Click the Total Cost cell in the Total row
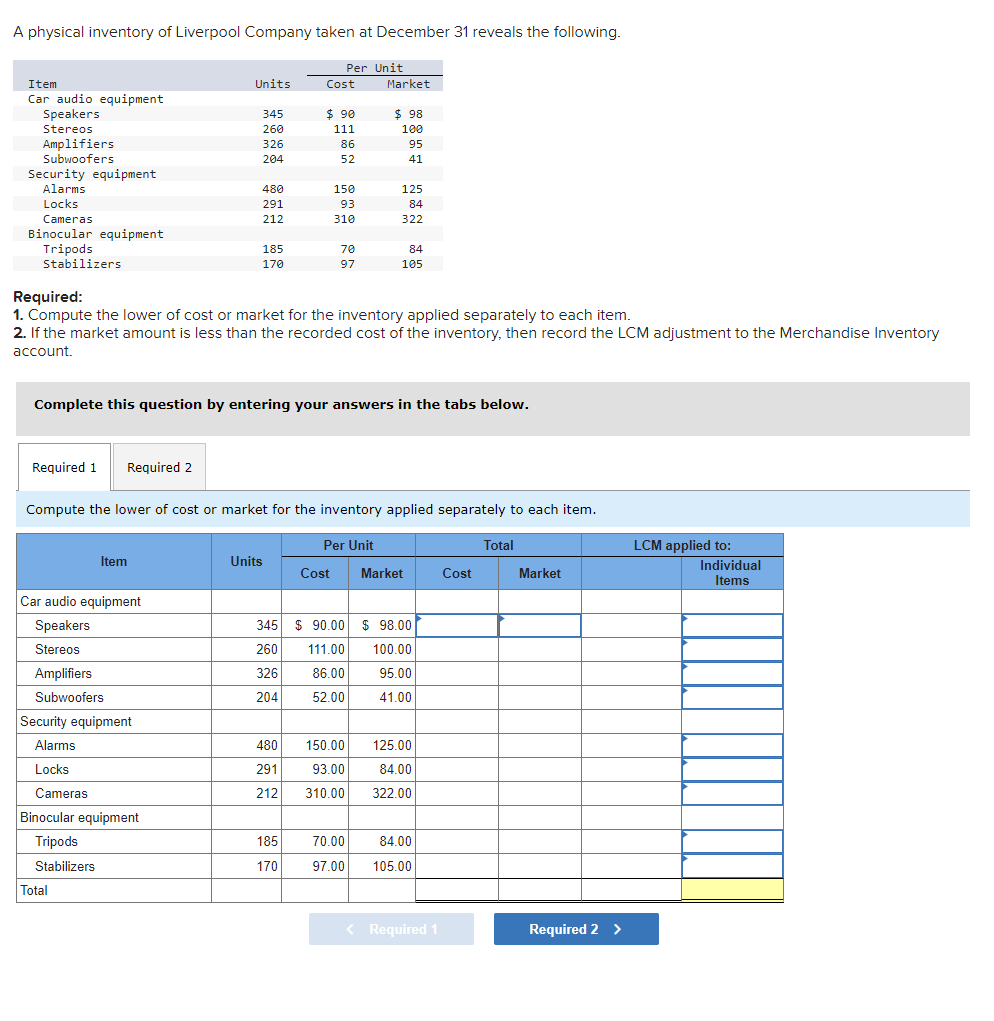Image resolution: width=994 pixels, height=1021 pixels. [x=457, y=890]
